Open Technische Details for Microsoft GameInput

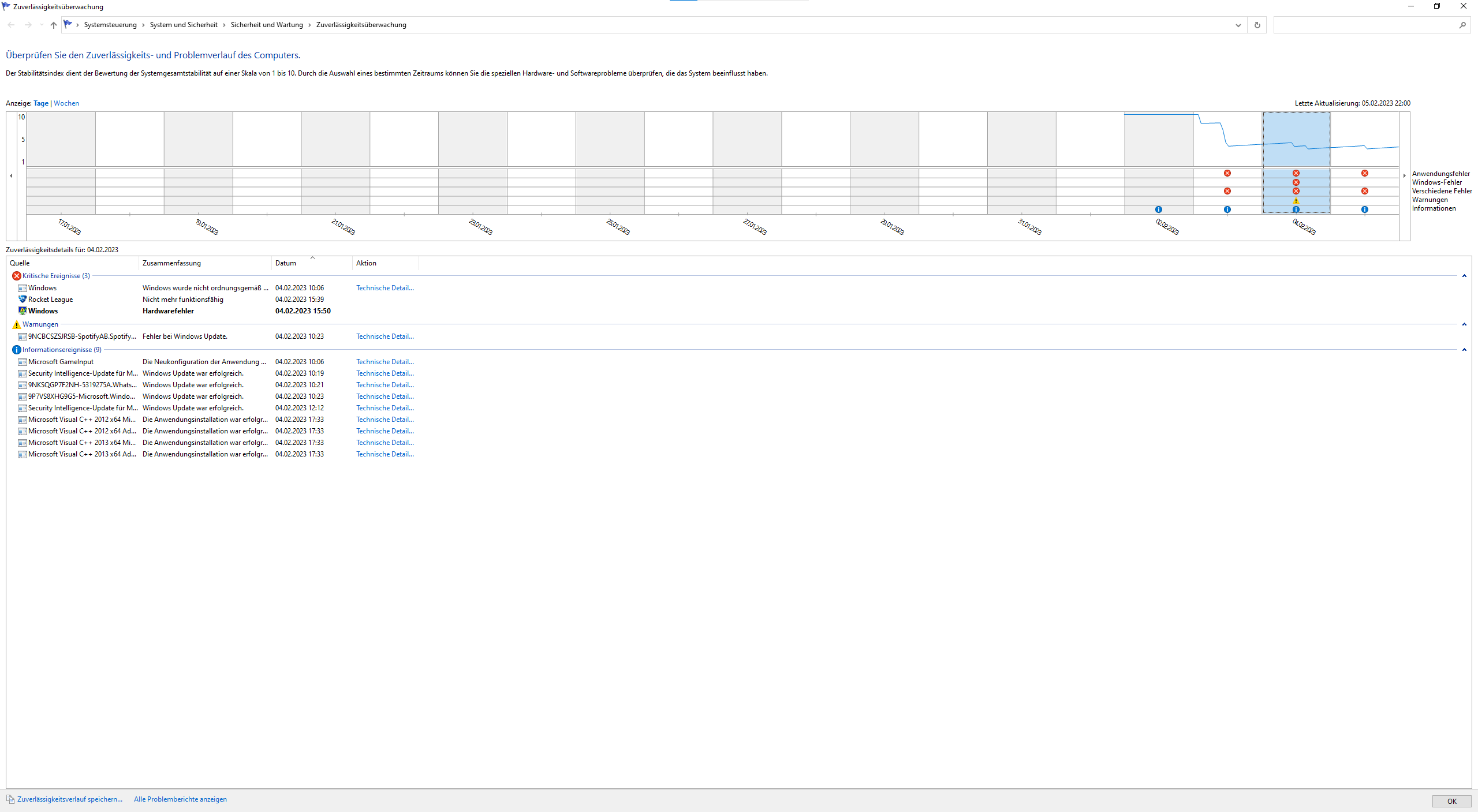click(385, 362)
